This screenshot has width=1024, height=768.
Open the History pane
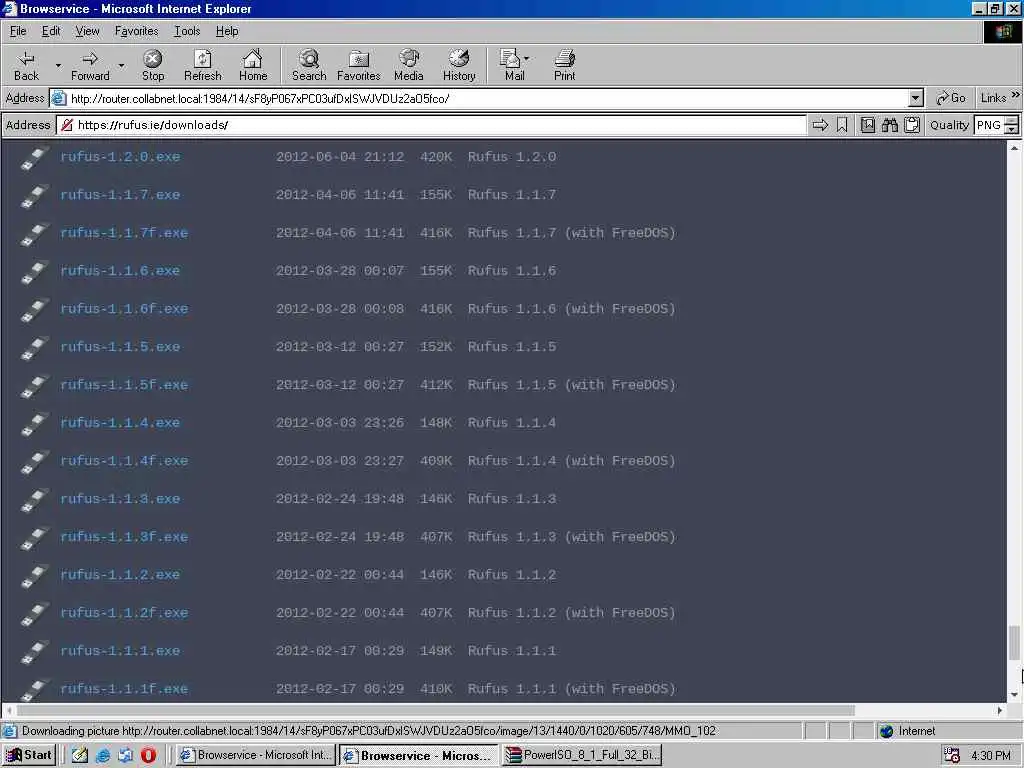coord(459,66)
